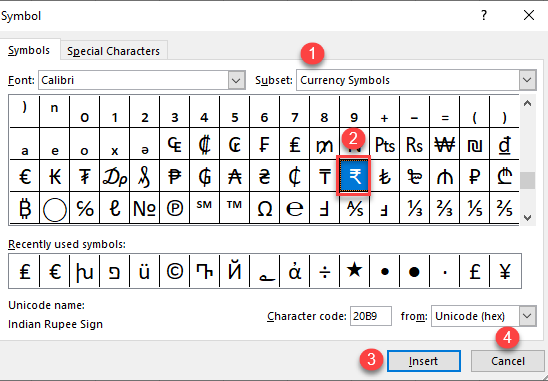
Task: Choose the Dong sign ₫
Action: (x=505, y=144)
